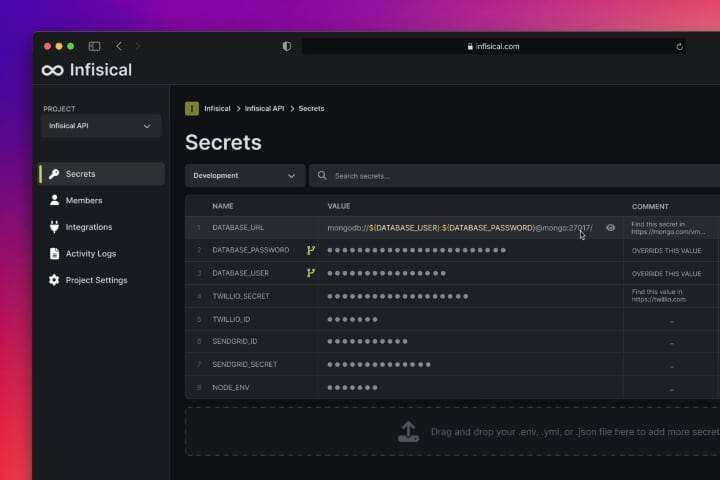Image resolution: width=720 pixels, height=480 pixels.
Task: Click OVERRIDE THIS VALUE for DATABASE_USER
Action: coord(666,274)
